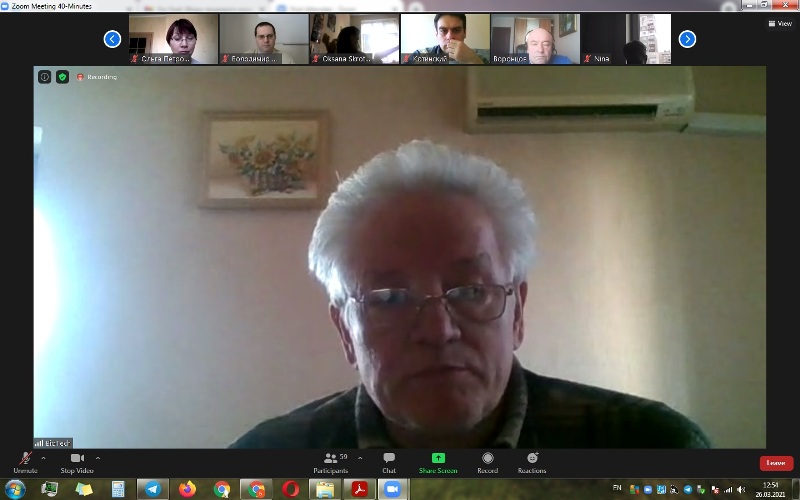
Task: Click Zoom app icon in taskbar
Action: pyautogui.click(x=392, y=490)
